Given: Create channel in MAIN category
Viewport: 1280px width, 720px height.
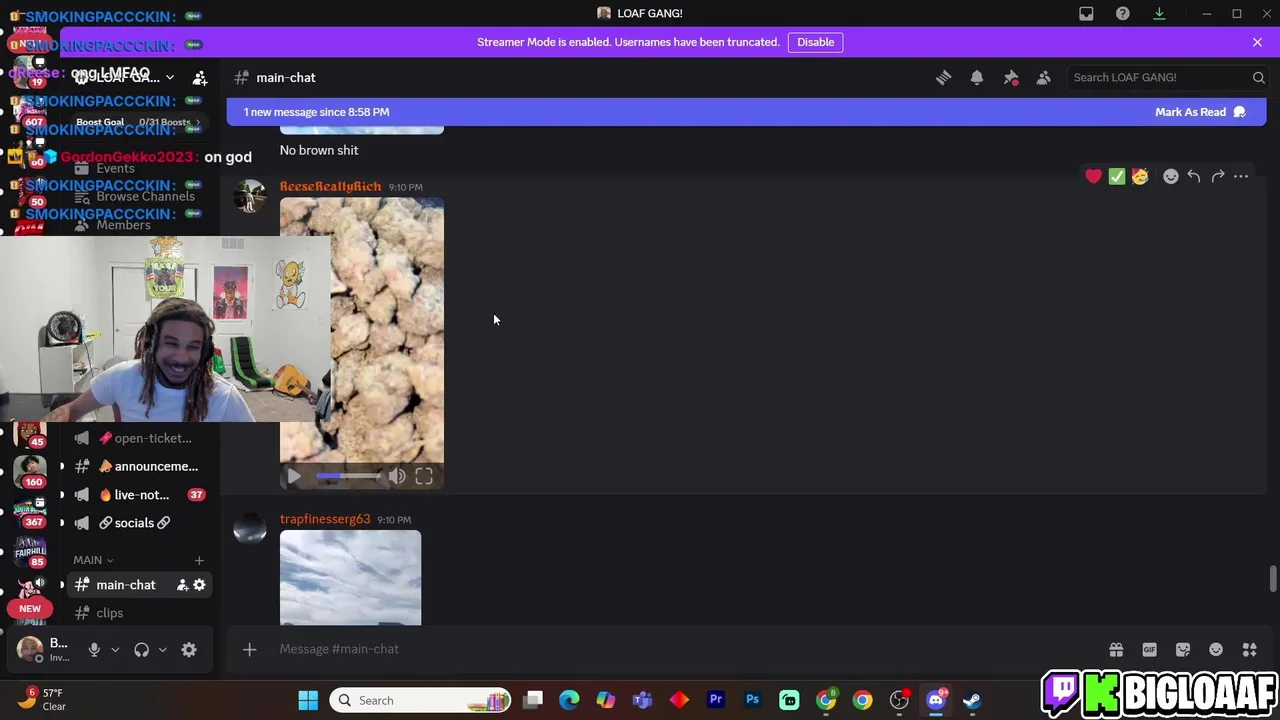Looking at the screenshot, I should click(x=199, y=560).
